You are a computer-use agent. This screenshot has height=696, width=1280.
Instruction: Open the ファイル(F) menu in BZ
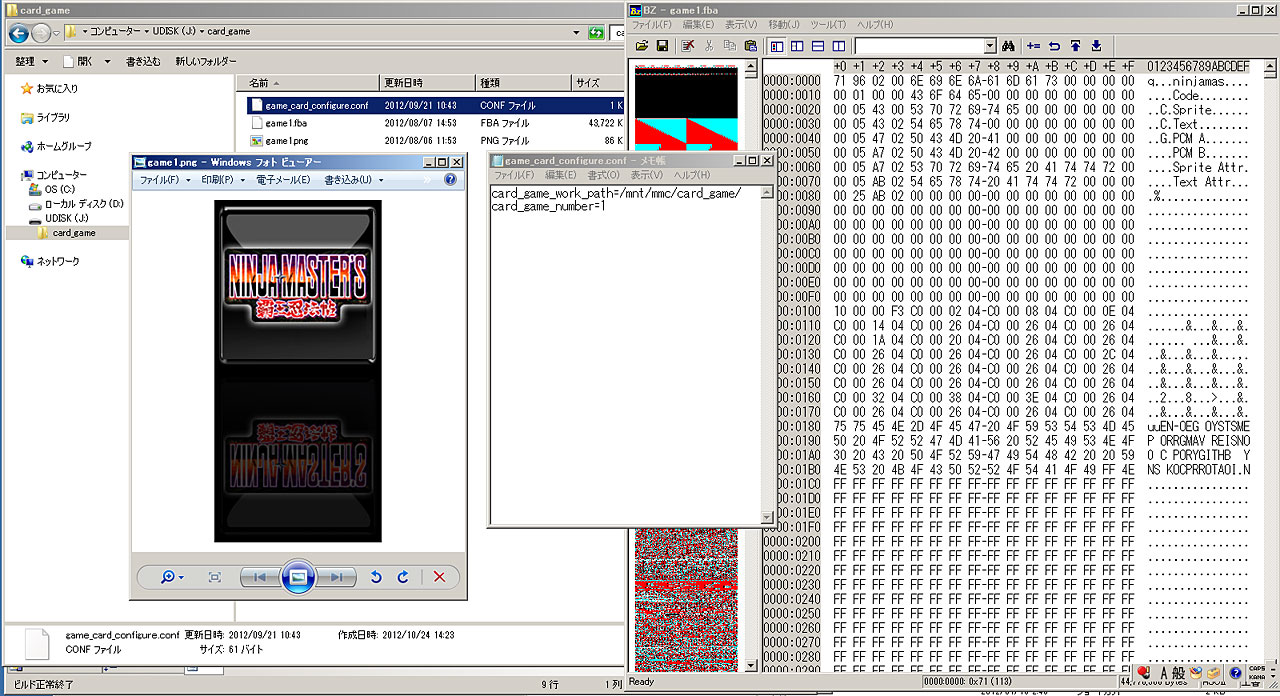pyautogui.click(x=651, y=24)
